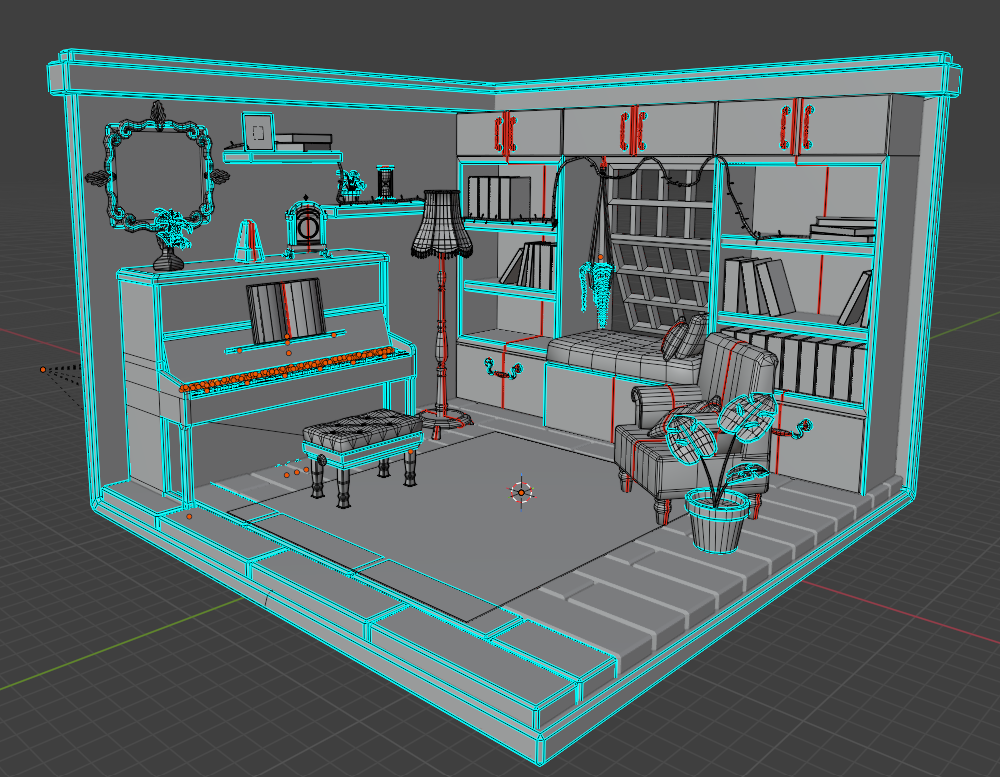Screen dimensions: 1000x777
Task: Select the right drawer handle near armchair
Action: pos(800,429)
